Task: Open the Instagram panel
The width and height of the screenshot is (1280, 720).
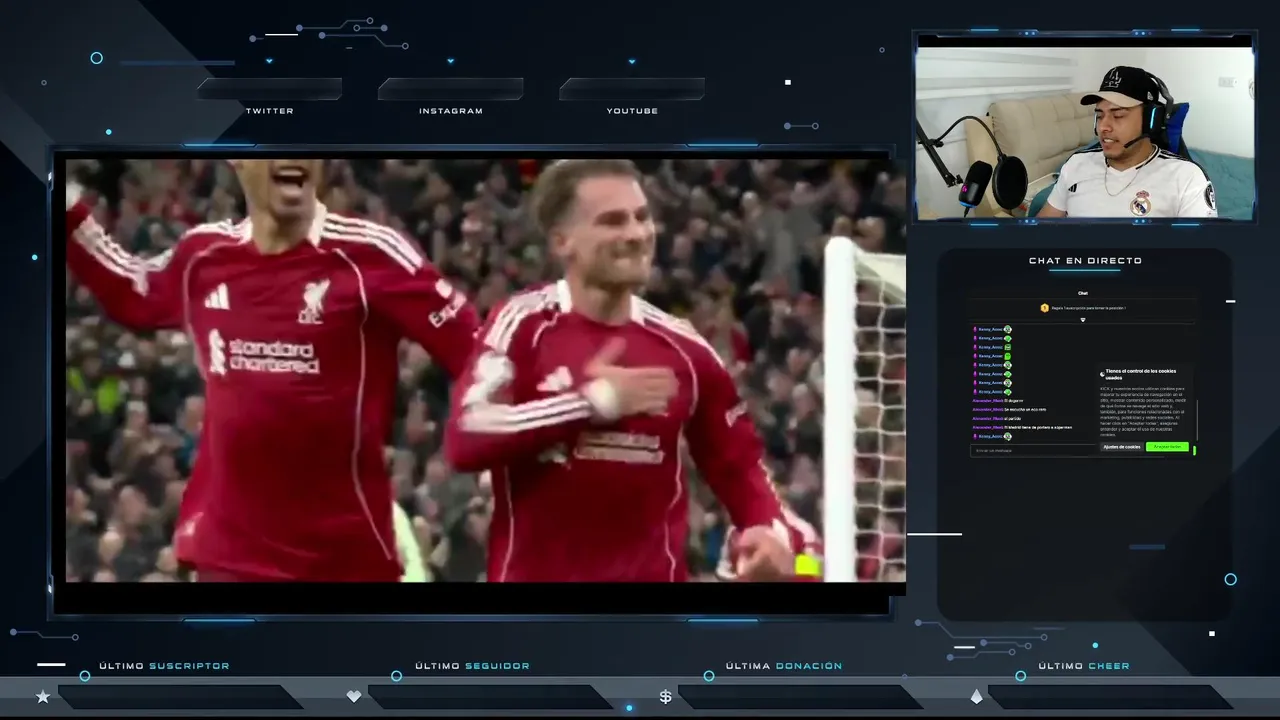Action: pos(451,90)
